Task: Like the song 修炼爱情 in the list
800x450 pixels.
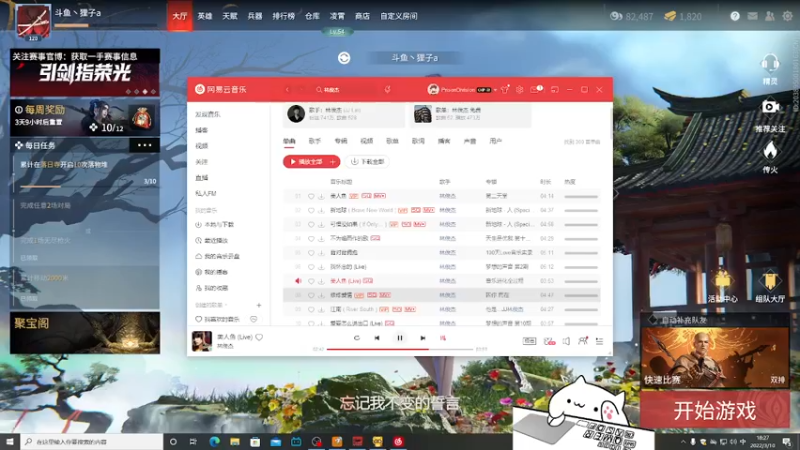Action: (x=311, y=295)
